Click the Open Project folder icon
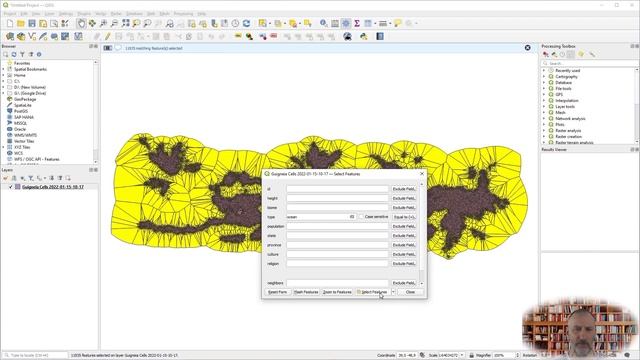The width and height of the screenshot is (640, 360). tap(21, 24)
